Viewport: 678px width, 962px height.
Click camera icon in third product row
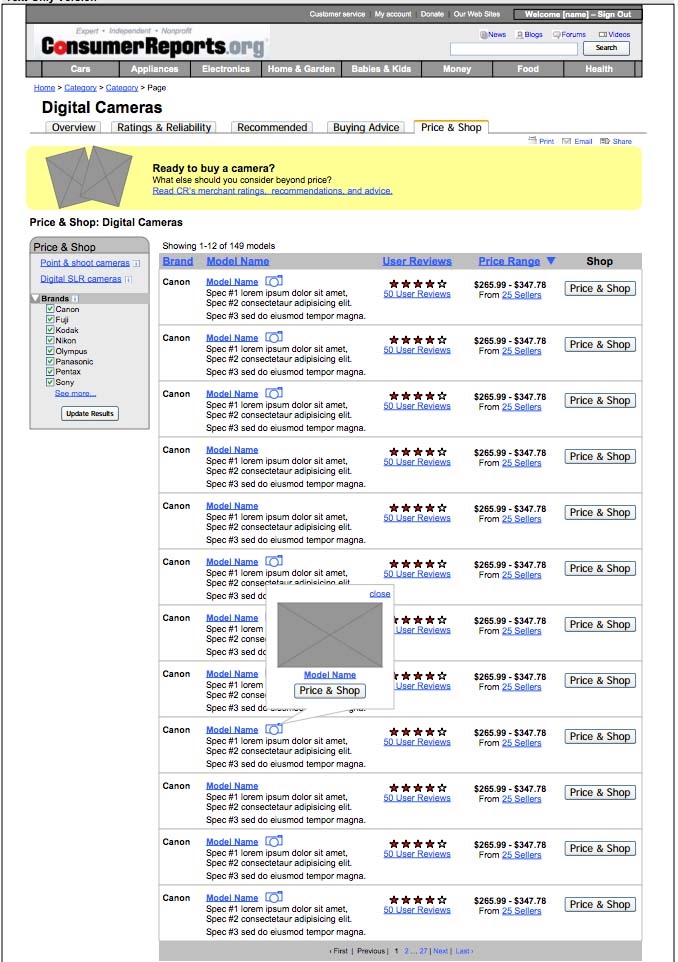click(274, 393)
